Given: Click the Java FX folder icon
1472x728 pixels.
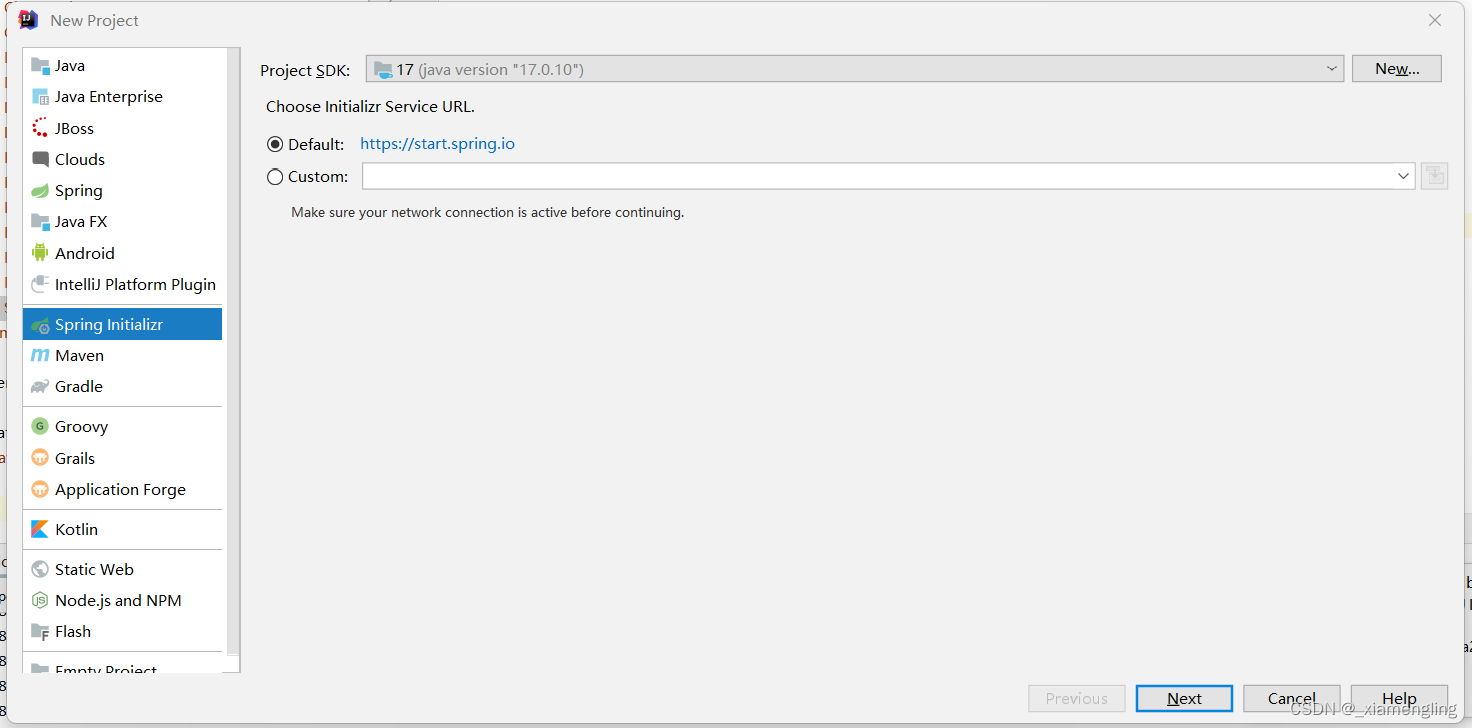Looking at the screenshot, I should (40, 222).
